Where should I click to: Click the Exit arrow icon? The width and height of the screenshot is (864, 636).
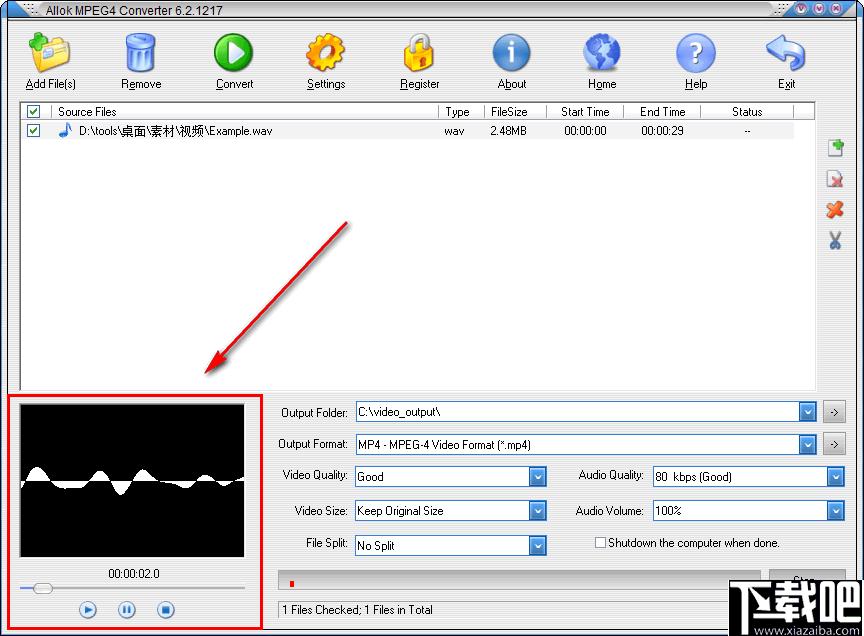point(786,52)
